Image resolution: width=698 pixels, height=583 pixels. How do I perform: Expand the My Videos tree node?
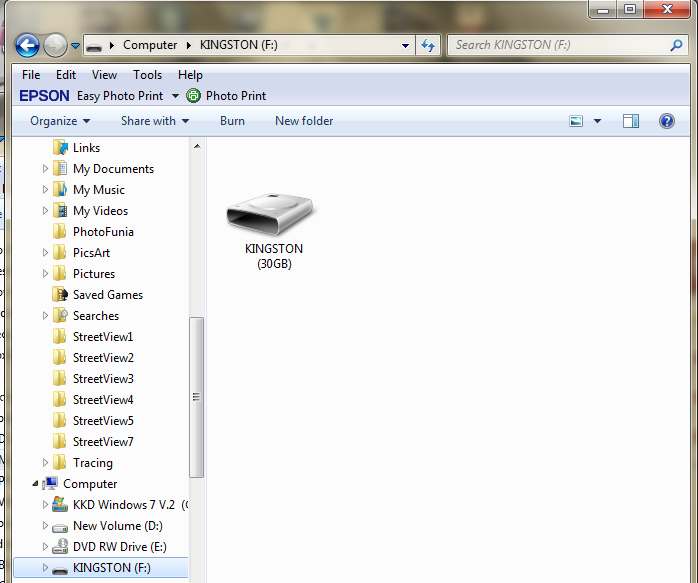coord(45,211)
